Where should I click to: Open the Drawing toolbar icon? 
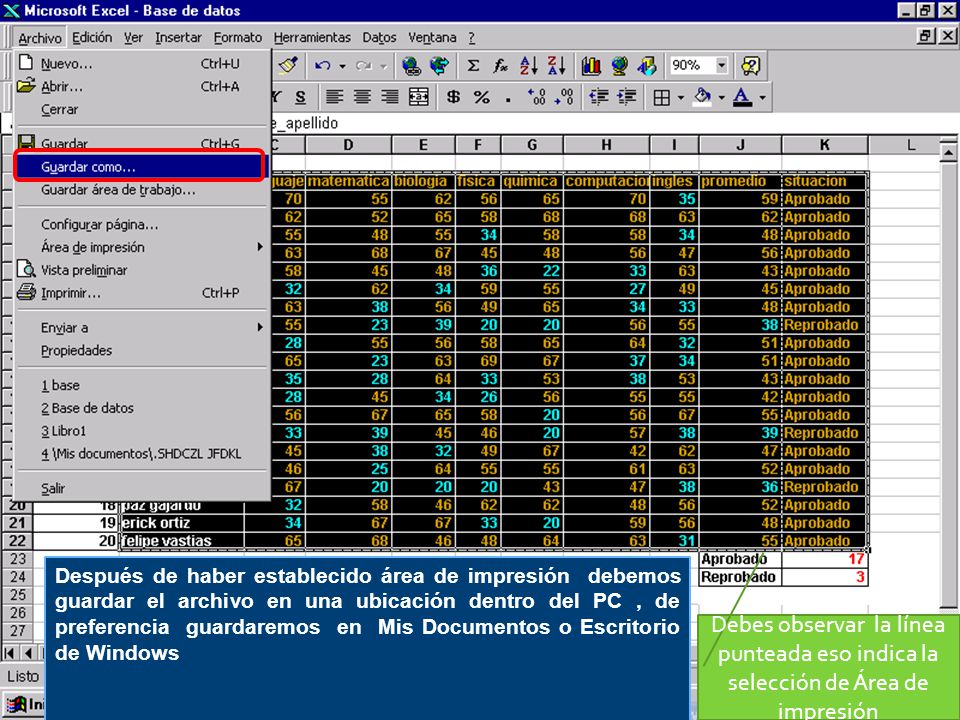pyautogui.click(x=647, y=66)
